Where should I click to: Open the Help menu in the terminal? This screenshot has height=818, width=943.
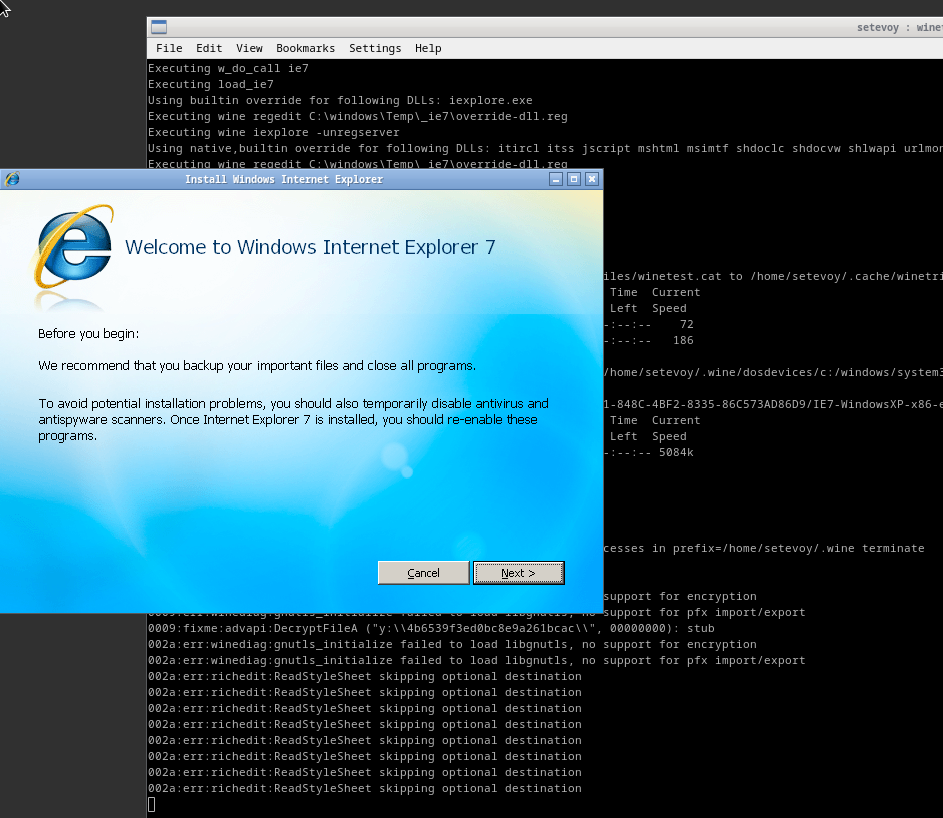tap(428, 48)
